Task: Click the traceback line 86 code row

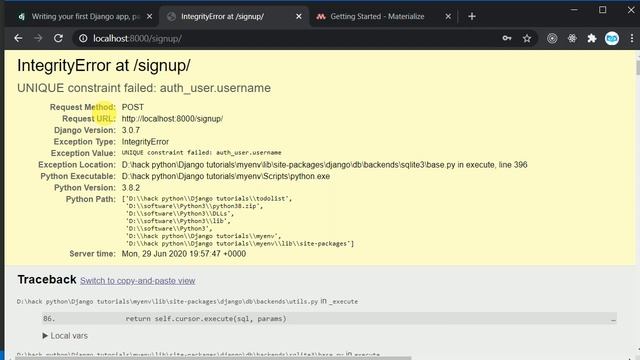Action: point(329,319)
